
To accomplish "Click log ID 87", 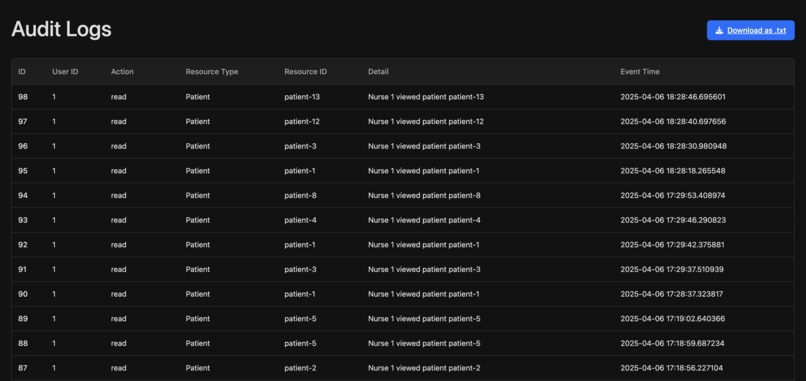I will coord(23,368).
